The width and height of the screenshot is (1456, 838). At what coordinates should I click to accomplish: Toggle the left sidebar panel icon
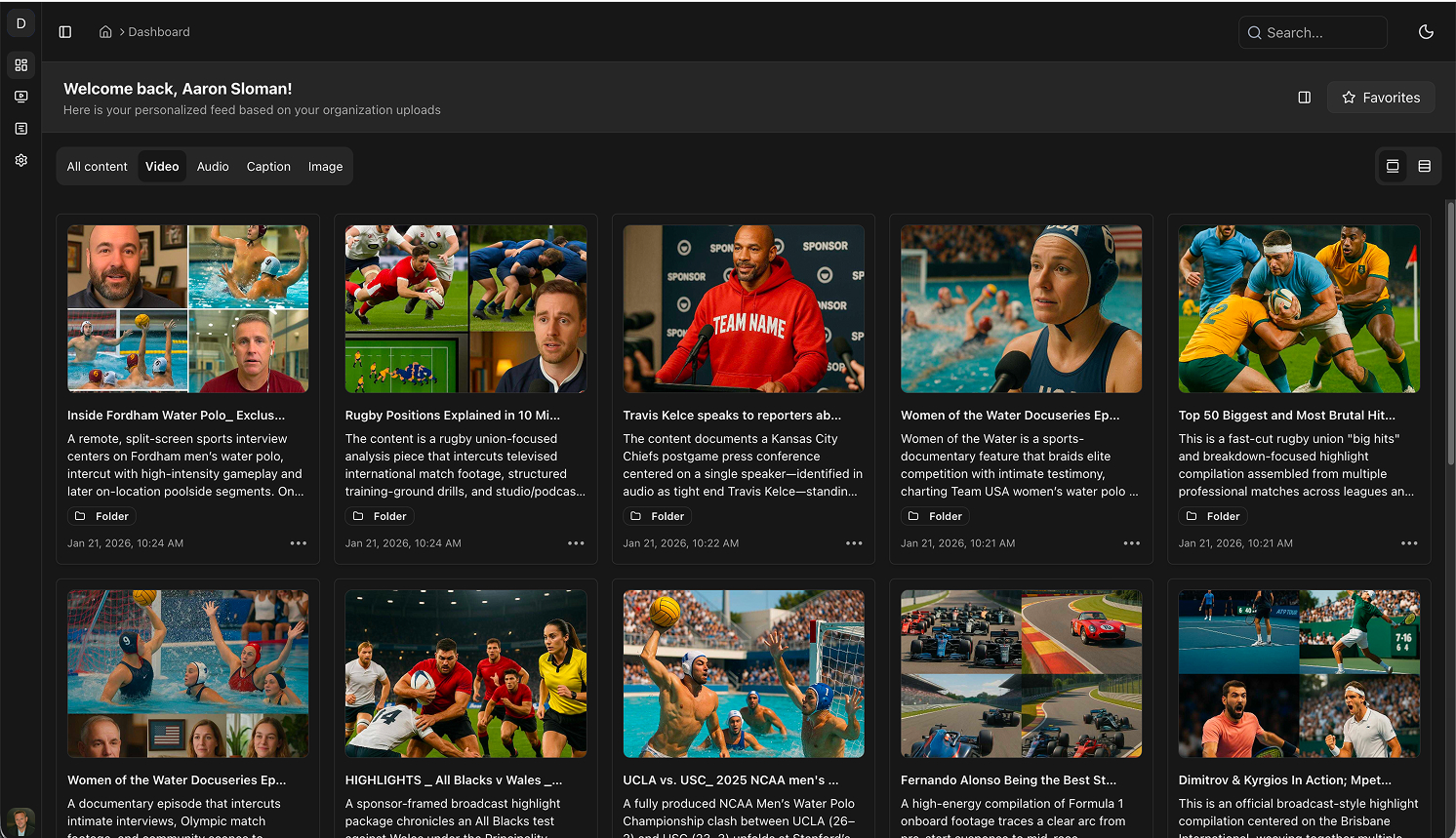coord(65,32)
